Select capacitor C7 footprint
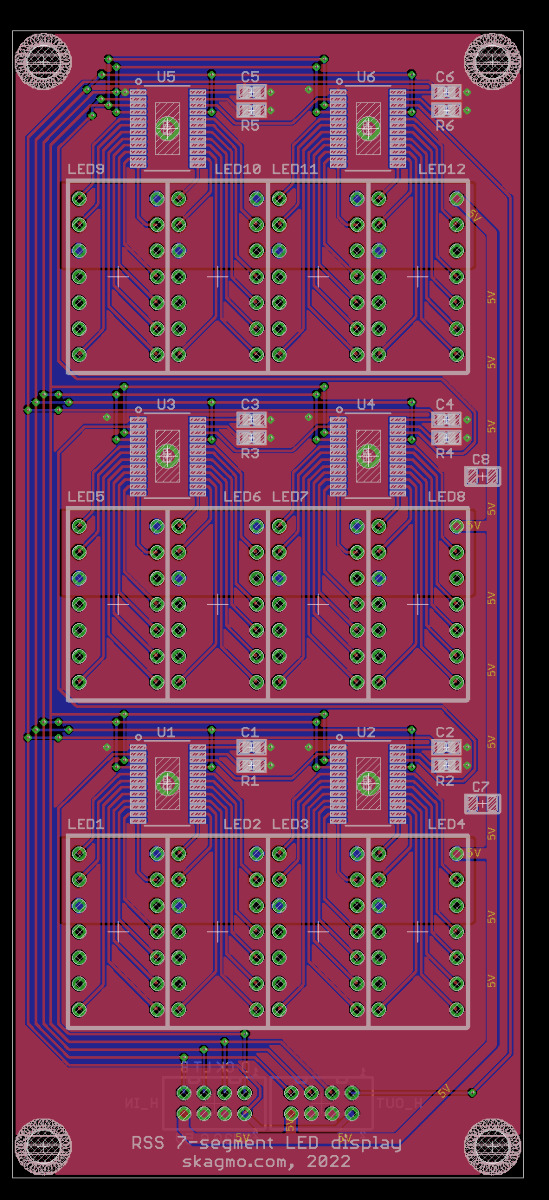Screen dimensions: 549x1200 pyautogui.click(x=482, y=804)
